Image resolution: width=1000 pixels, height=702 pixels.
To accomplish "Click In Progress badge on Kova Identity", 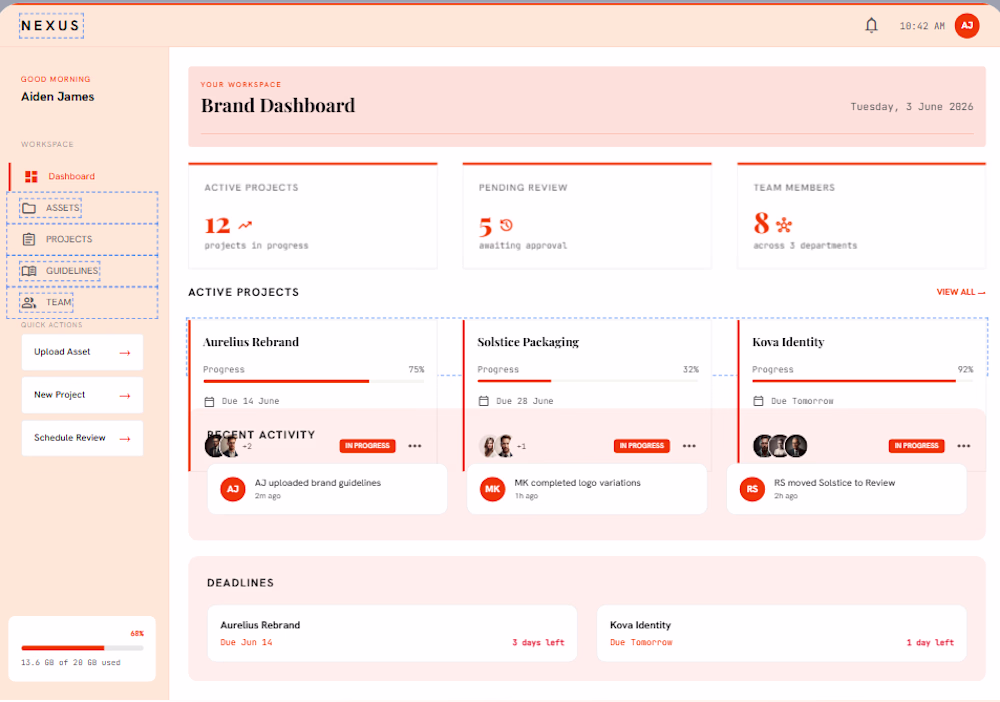I will (916, 446).
